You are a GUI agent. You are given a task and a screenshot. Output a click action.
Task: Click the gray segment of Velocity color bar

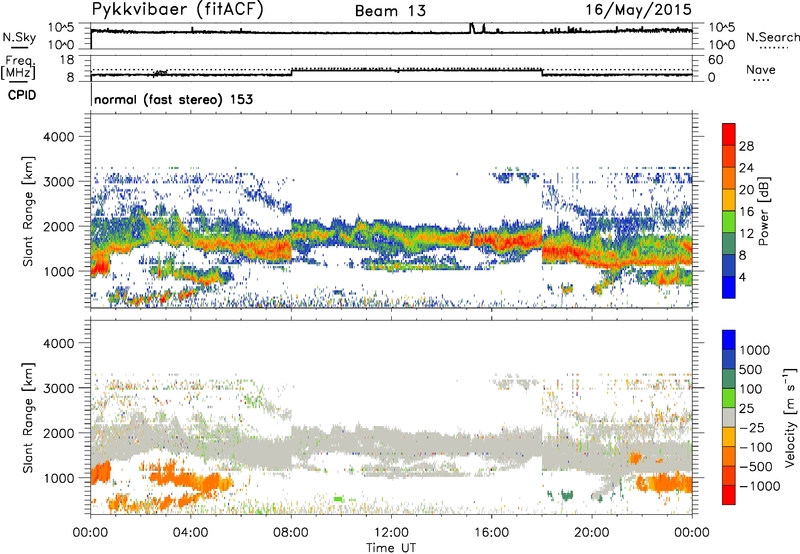tap(729, 417)
